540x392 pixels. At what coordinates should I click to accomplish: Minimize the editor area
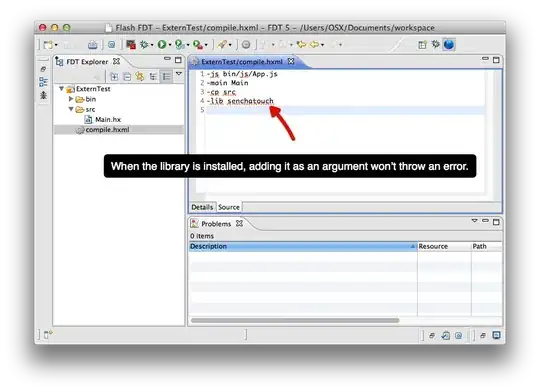(x=485, y=59)
